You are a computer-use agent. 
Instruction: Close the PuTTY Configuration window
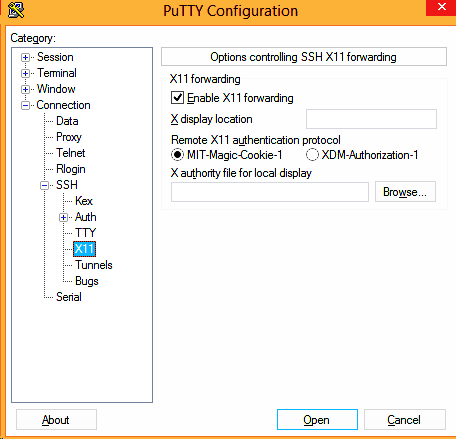(x=441, y=7)
